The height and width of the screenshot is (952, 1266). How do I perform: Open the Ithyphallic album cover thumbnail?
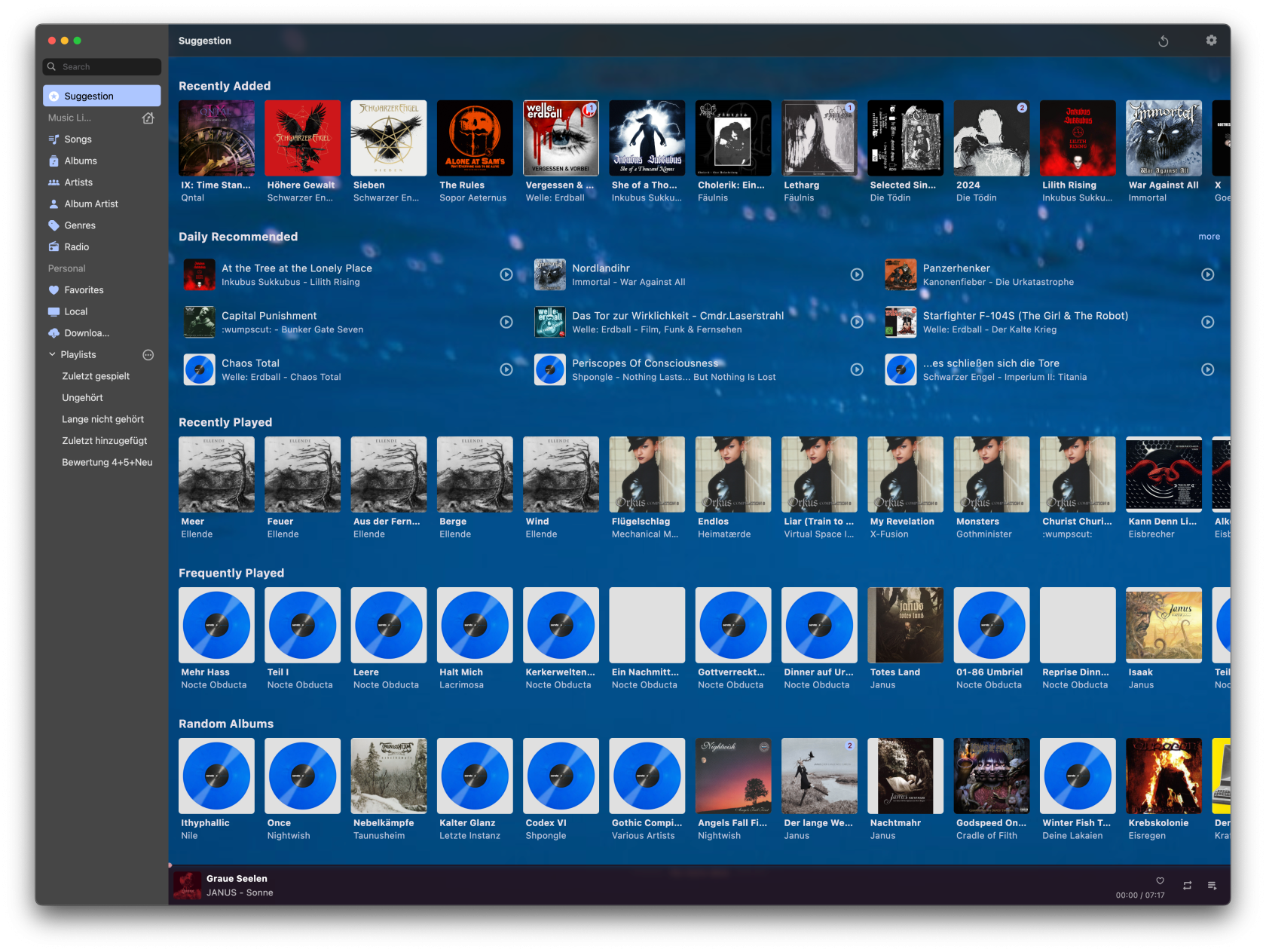point(216,776)
